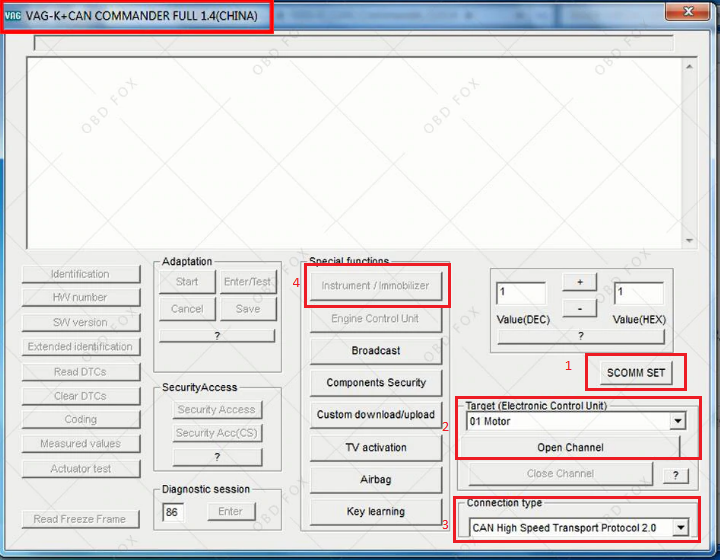Image resolution: width=720 pixels, height=560 pixels.
Task: Click the Value(DEC) input field
Action: tap(522, 293)
